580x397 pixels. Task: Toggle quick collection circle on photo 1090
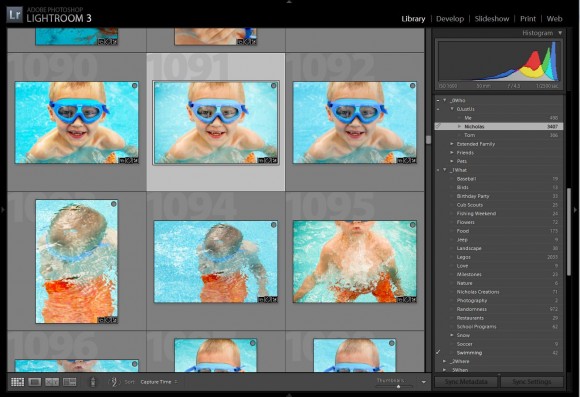[134, 85]
